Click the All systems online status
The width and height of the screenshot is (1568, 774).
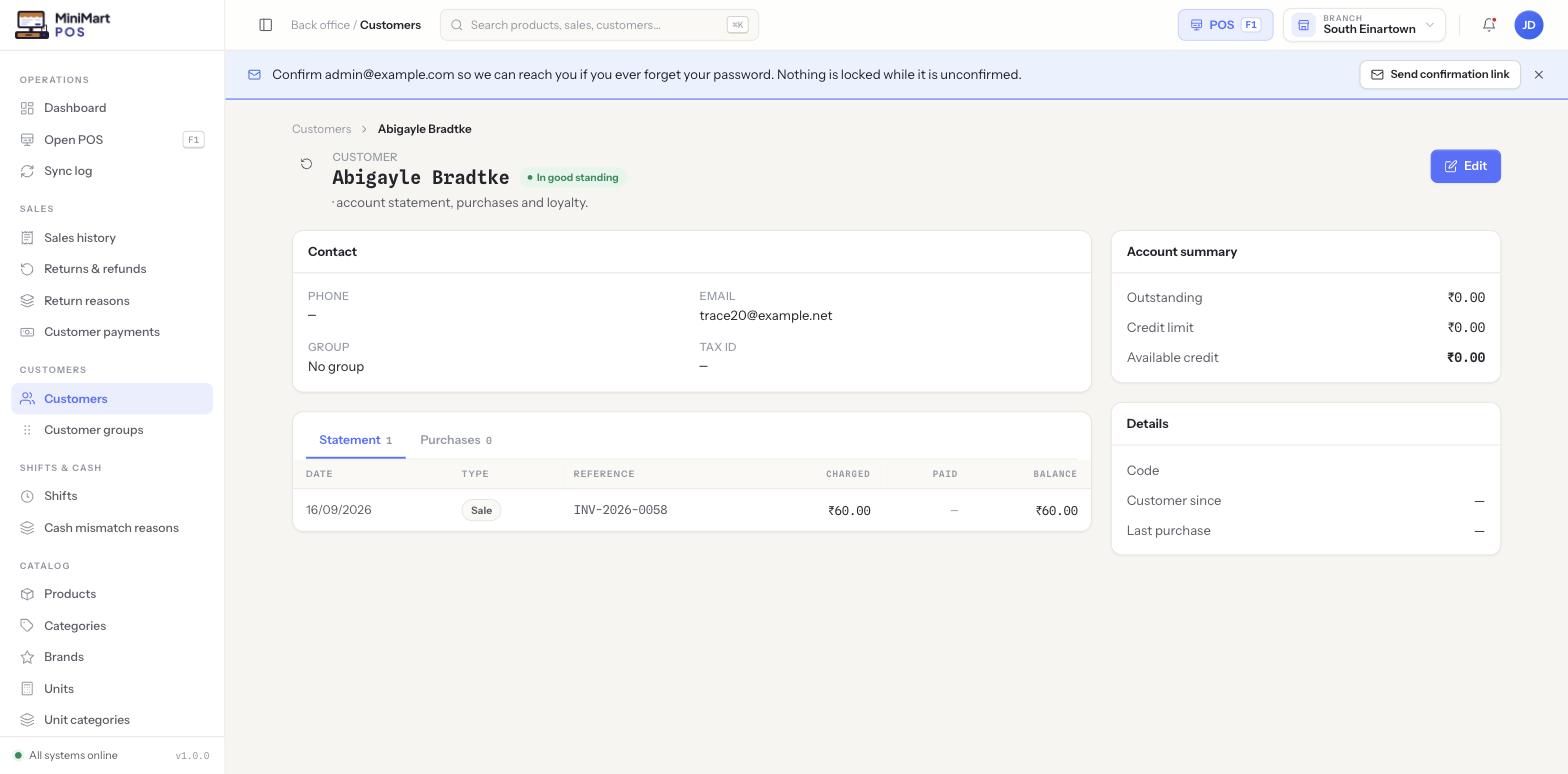66,756
